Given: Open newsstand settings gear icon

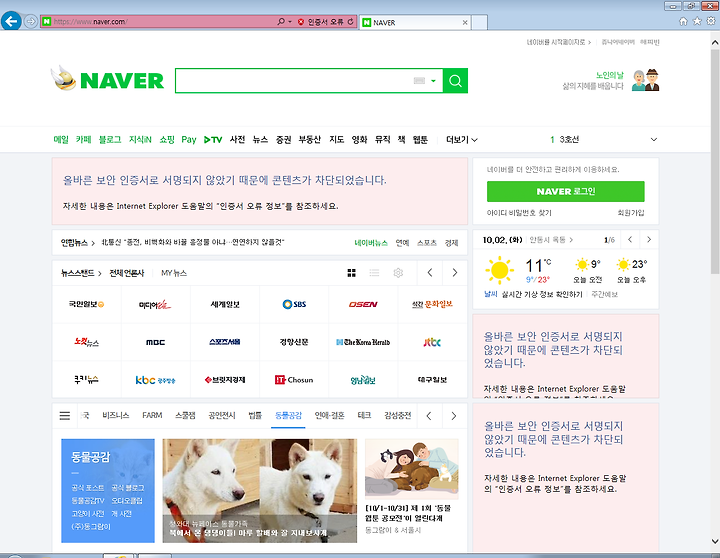Looking at the screenshot, I should (x=398, y=273).
